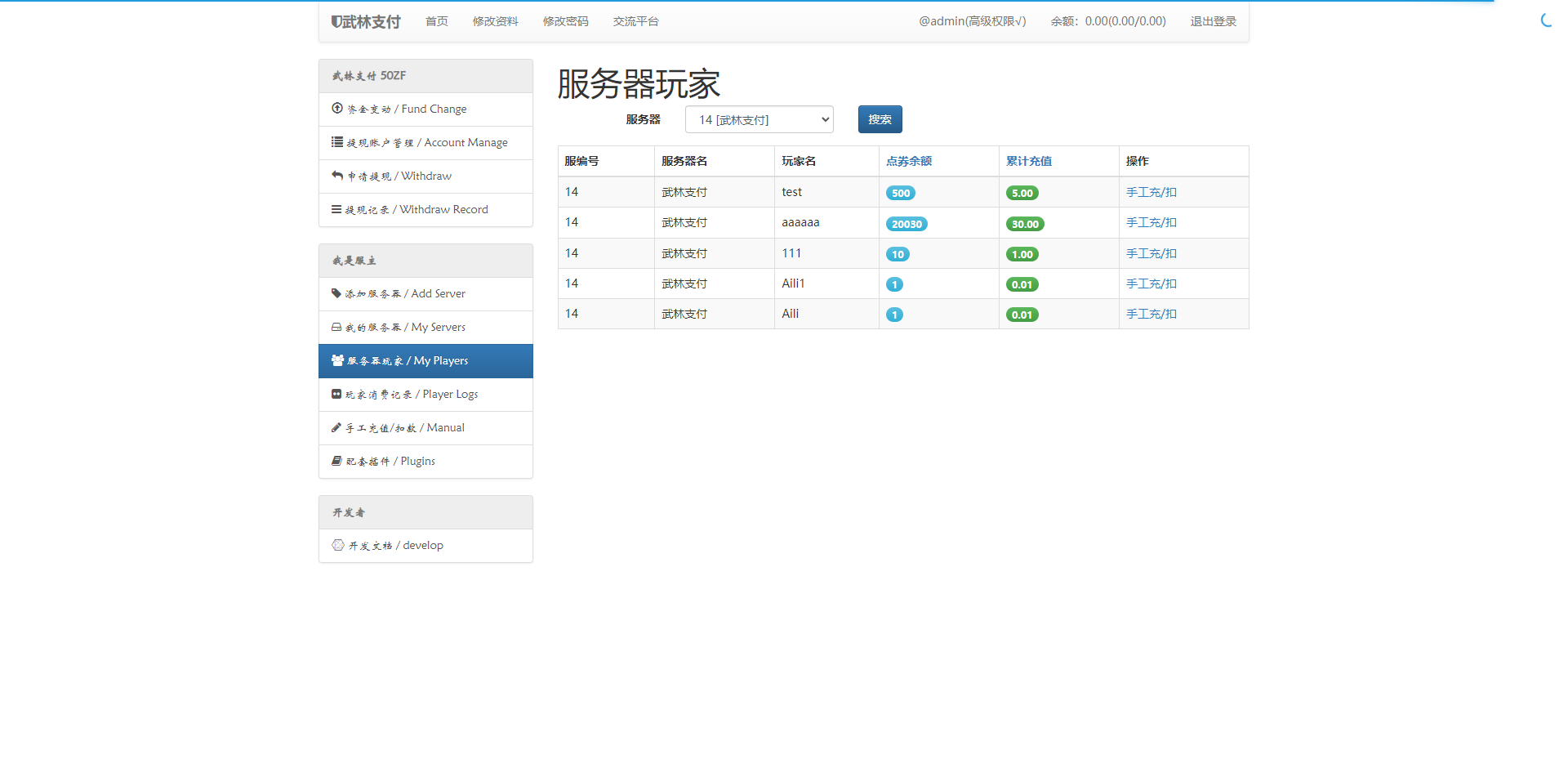Click the Withdraw Record bars icon

click(x=336, y=209)
